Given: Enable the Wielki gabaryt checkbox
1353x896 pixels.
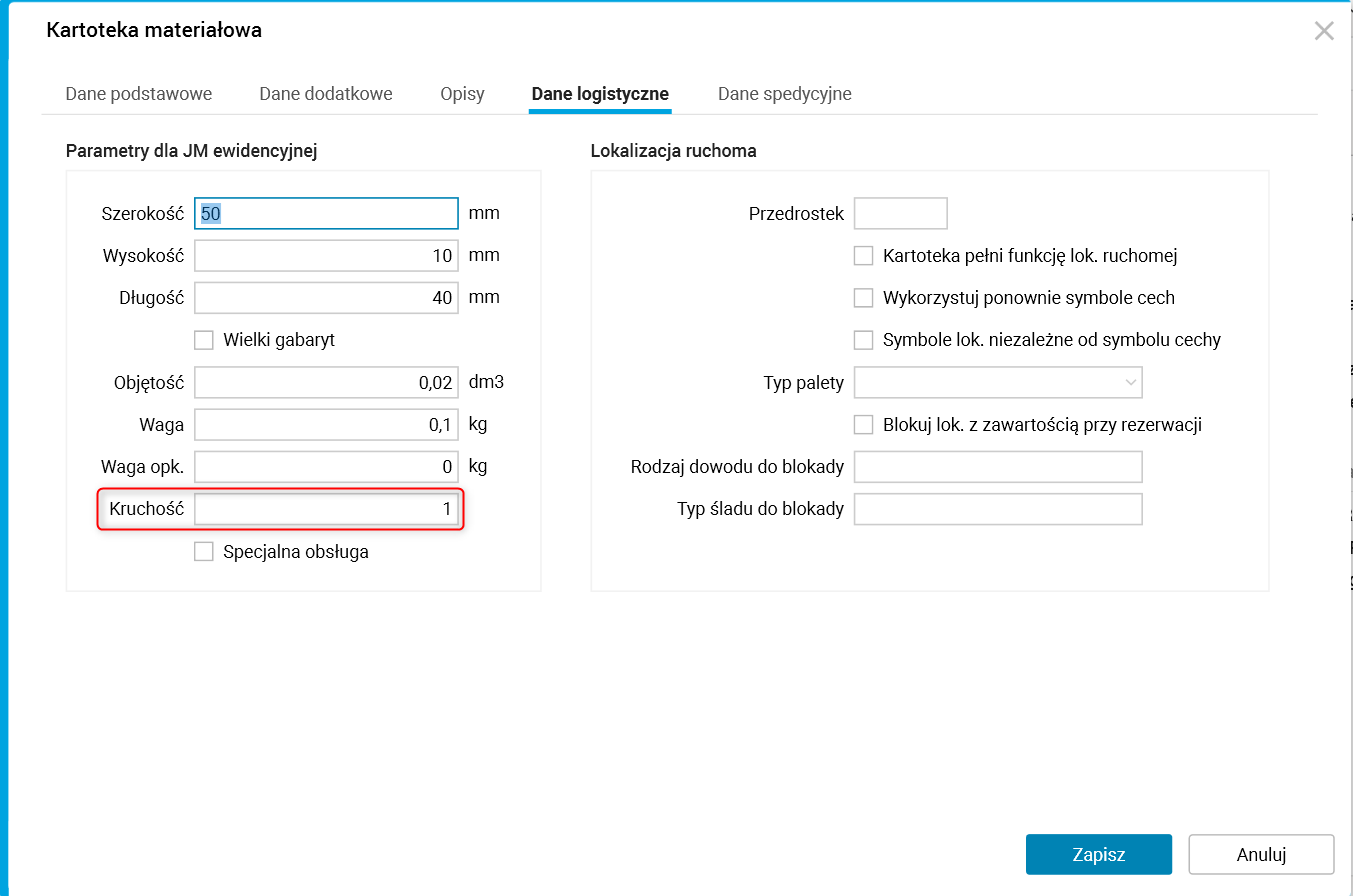Looking at the screenshot, I should pyautogui.click(x=204, y=340).
